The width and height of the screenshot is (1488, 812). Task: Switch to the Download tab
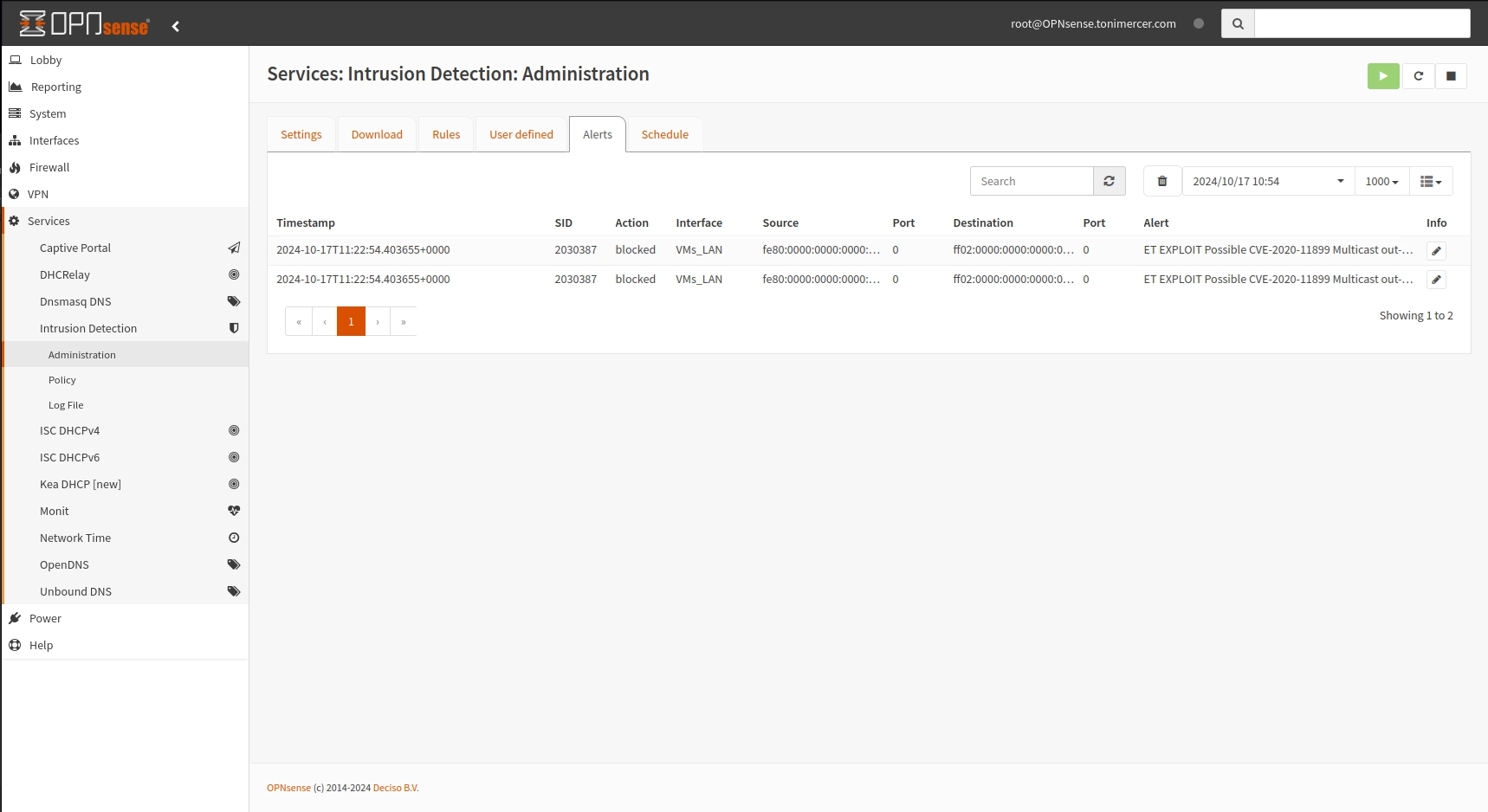point(377,134)
